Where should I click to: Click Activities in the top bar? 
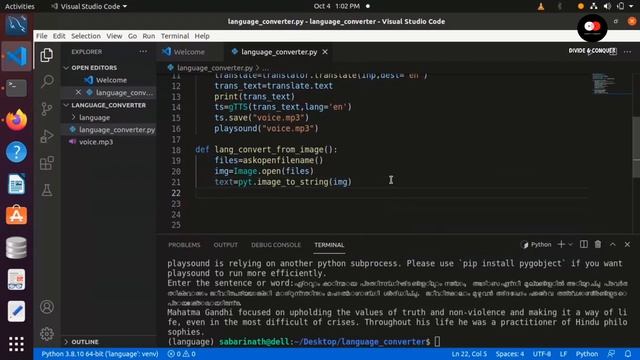20,6
